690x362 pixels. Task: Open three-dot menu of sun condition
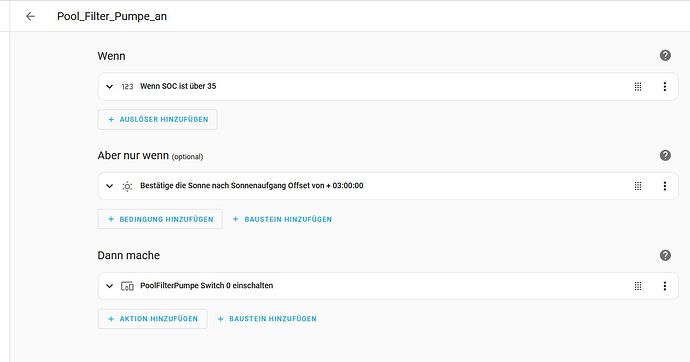(x=664, y=186)
